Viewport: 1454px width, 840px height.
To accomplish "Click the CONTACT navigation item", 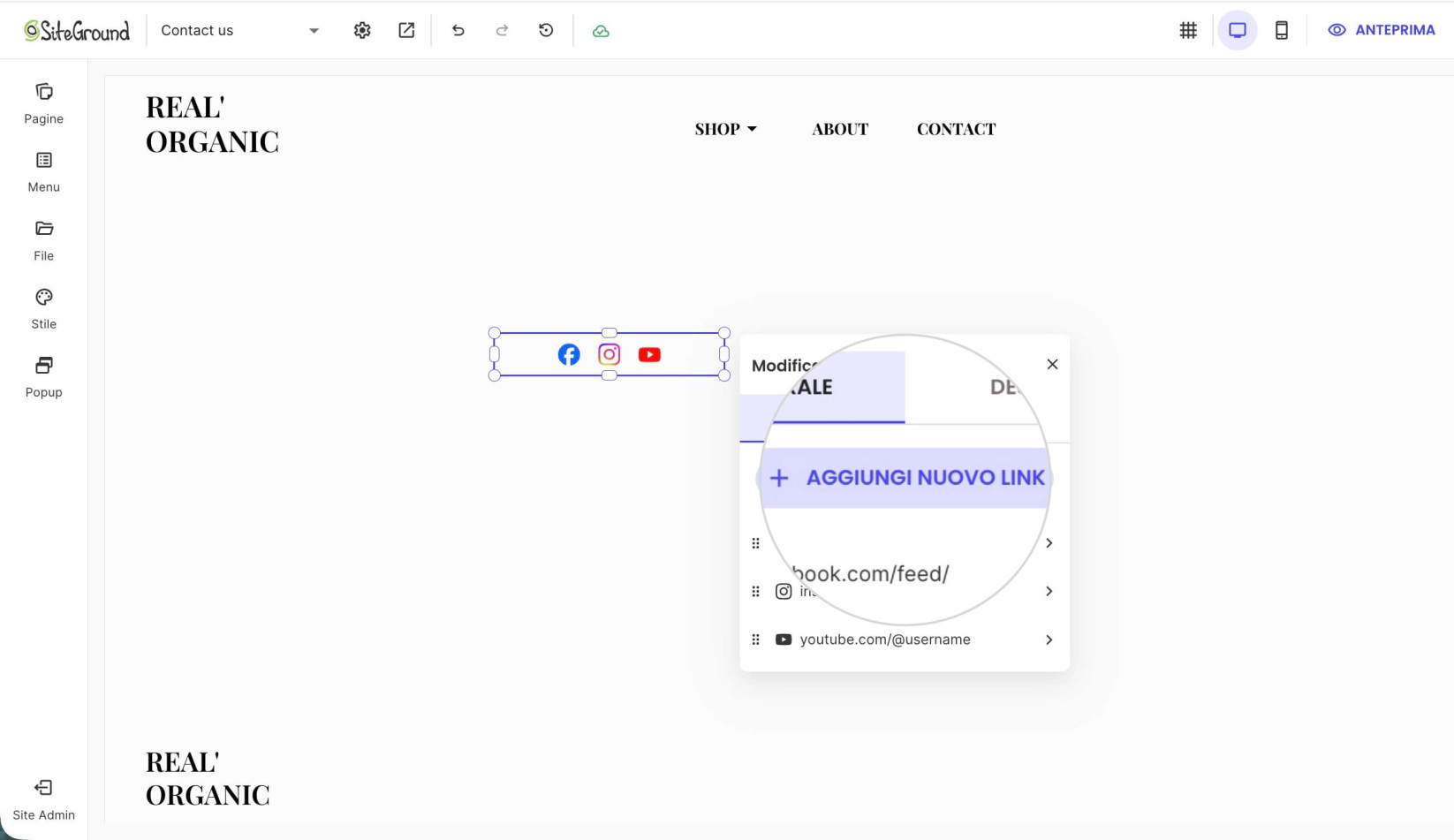I will pos(956,129).
